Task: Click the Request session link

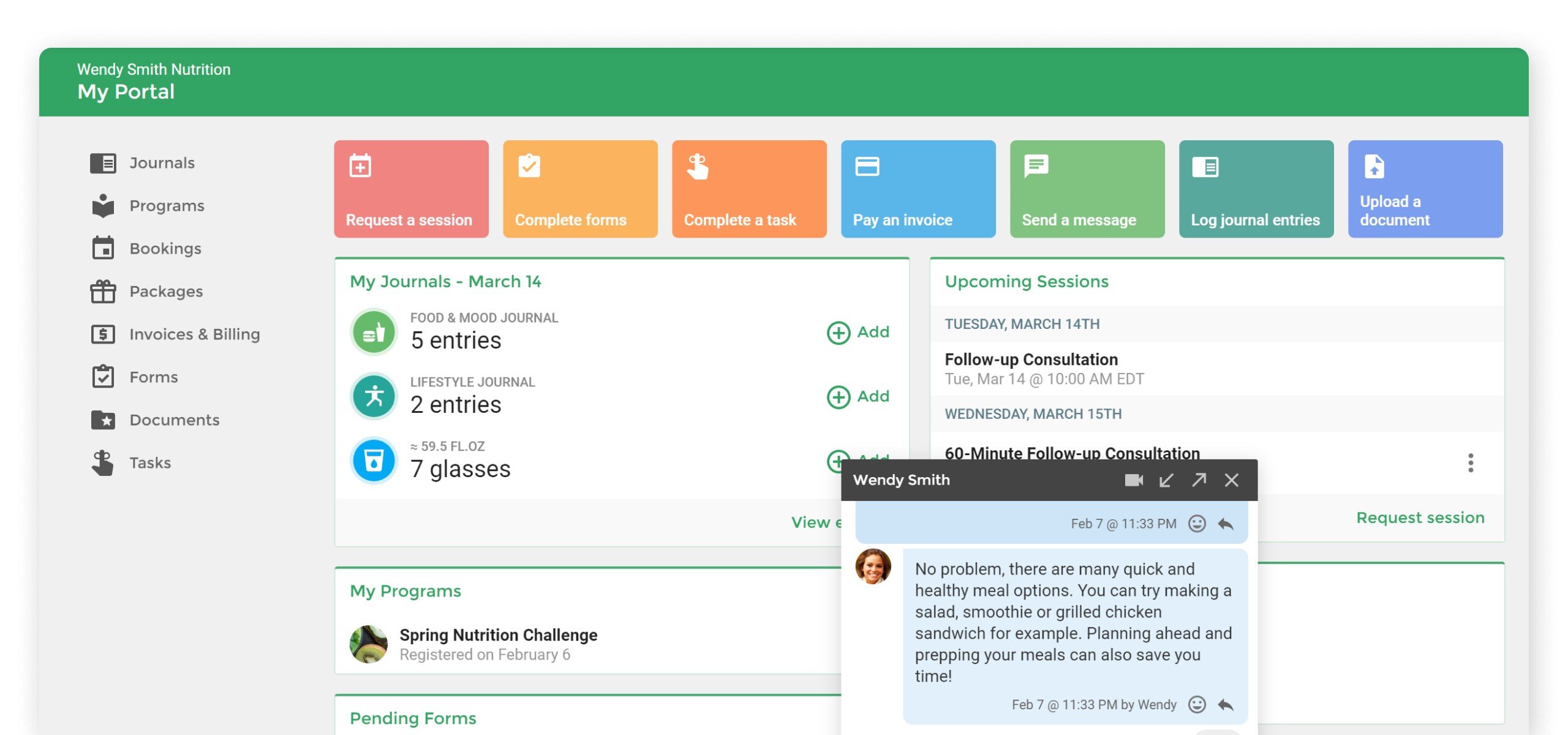Action: [1420, 518]
